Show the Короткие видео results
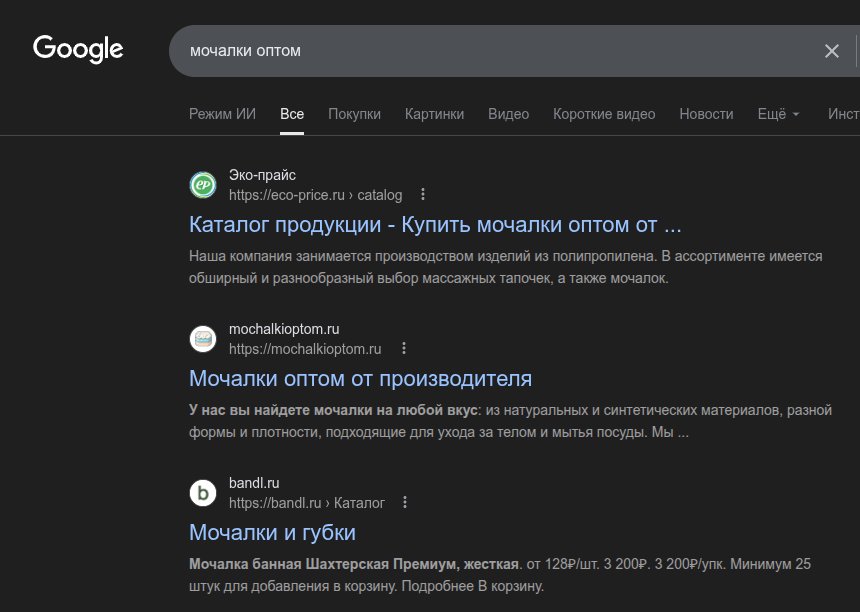The height and width of the screenshot is (612, 860). [604, 114]
